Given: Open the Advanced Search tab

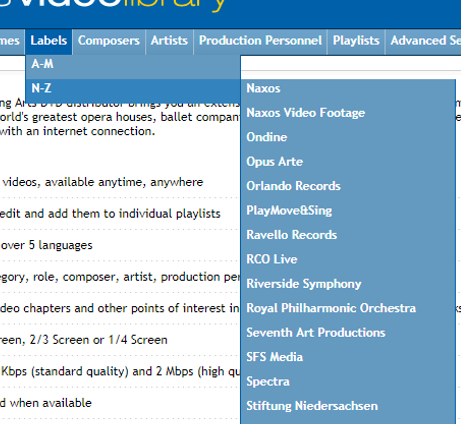Looking at the screenshot, I should [x=424, y=41].
